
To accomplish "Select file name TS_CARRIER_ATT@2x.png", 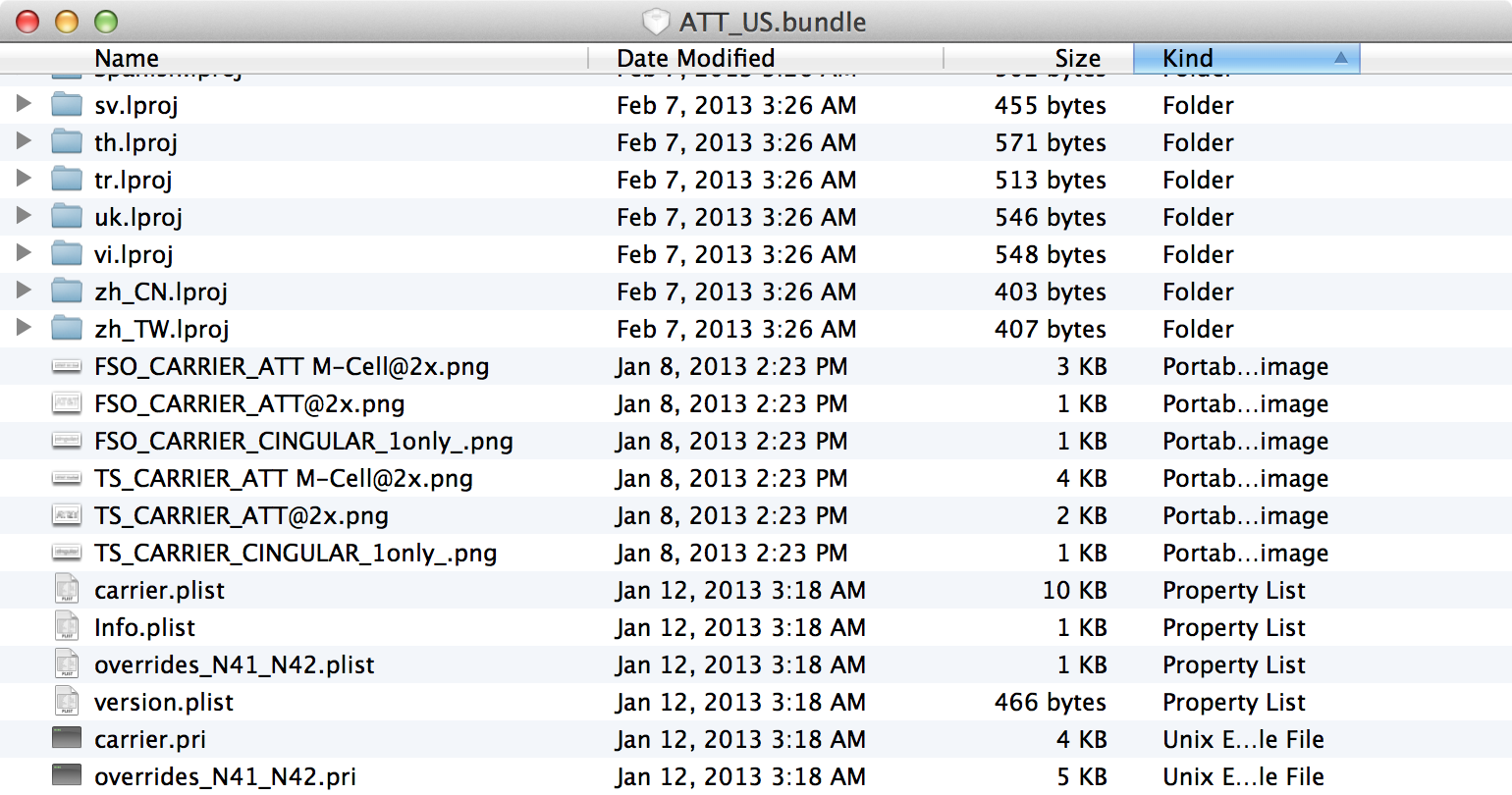I will coord(242,515).
